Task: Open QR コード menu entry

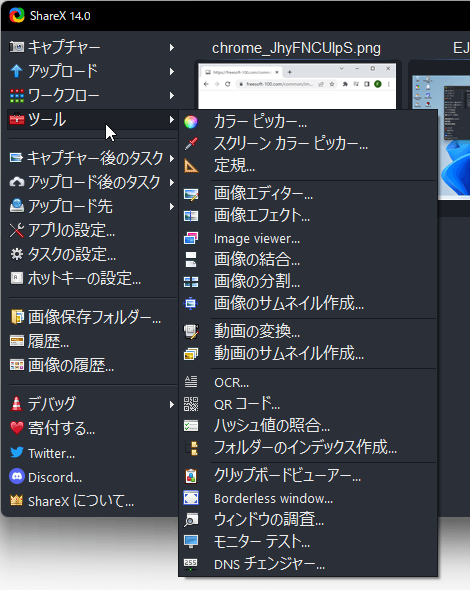Action: coord(308,404)
